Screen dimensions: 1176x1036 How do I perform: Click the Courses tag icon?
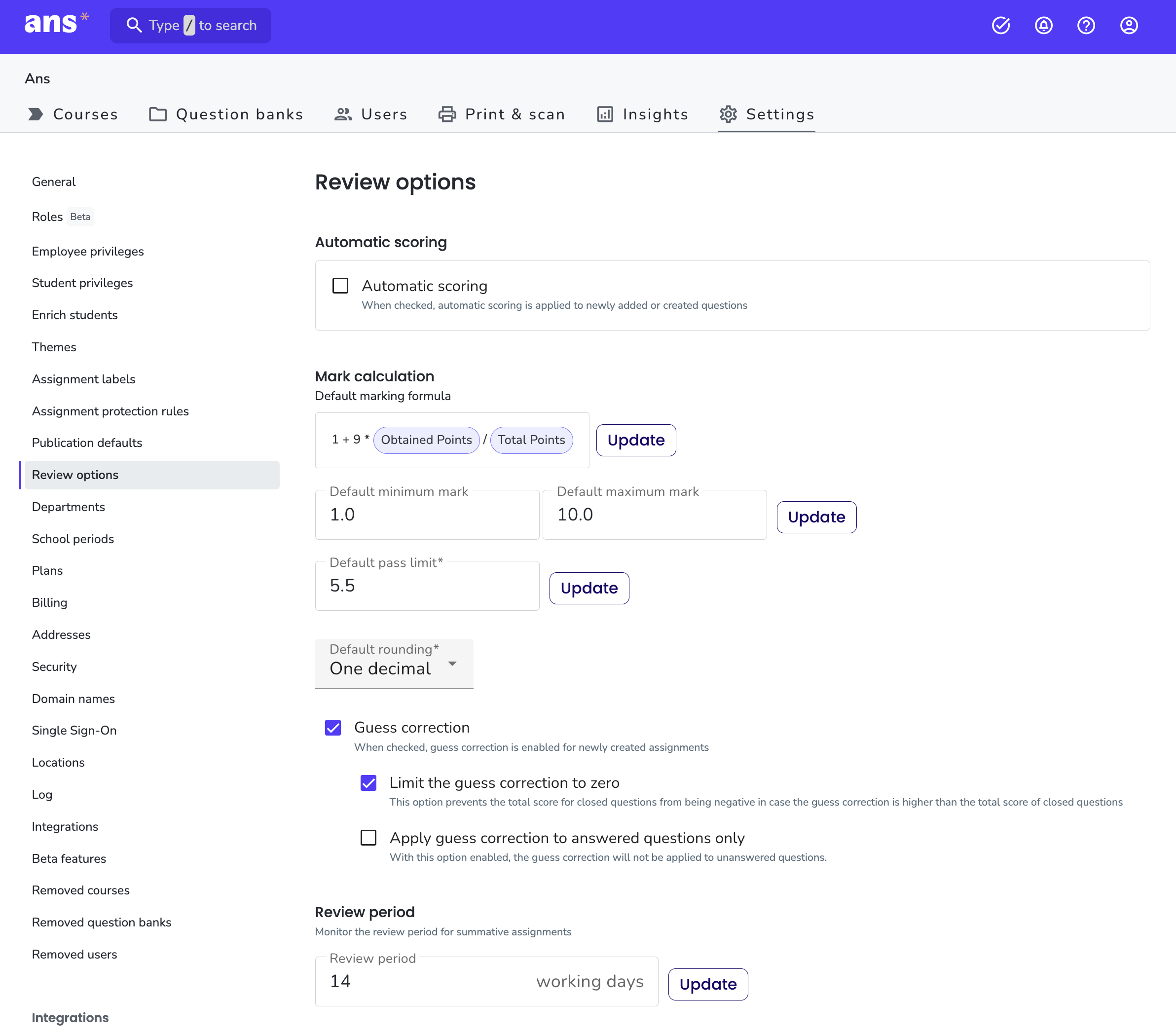click(36, 114)
